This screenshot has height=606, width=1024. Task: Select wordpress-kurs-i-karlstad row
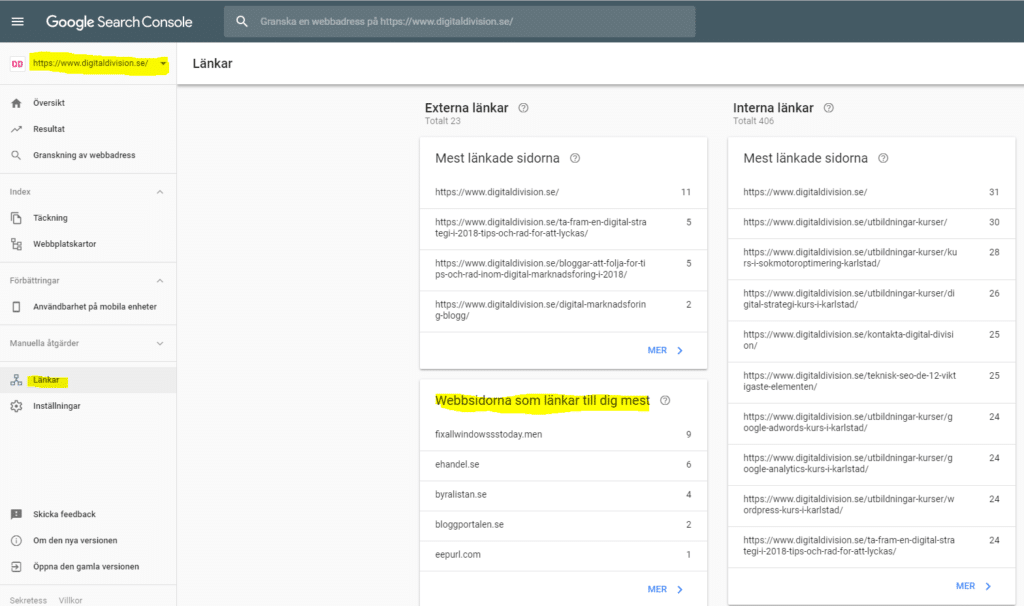[x=871, y=505]
